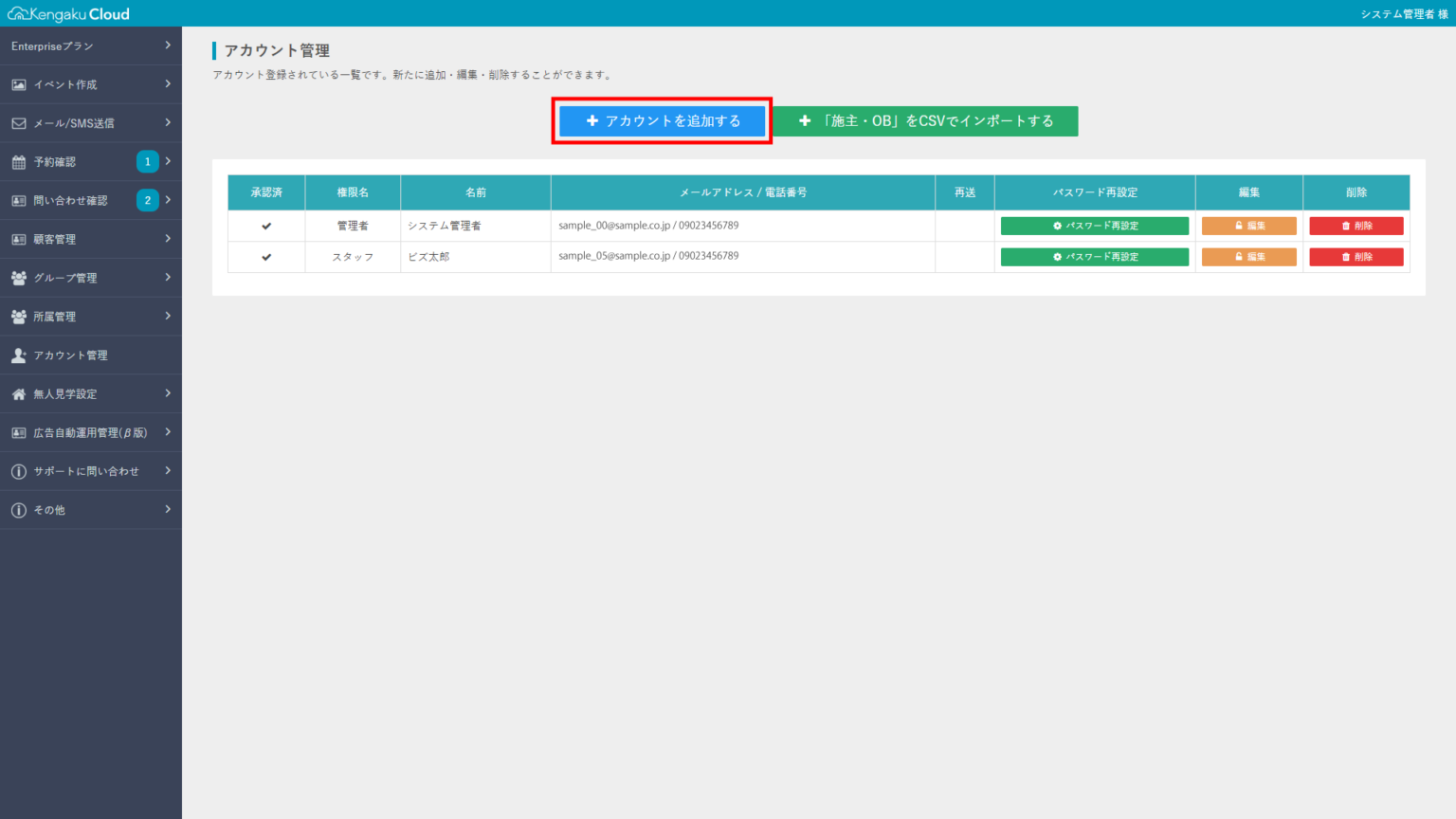
Task: Open 広告自動運用管理(β版) menu item
Action: [x=90, y=432]
